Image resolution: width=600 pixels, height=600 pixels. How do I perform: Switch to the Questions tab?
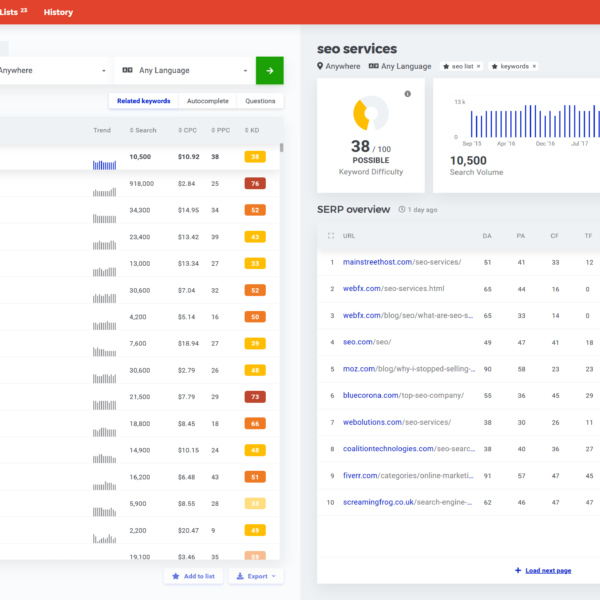[260, 101]
